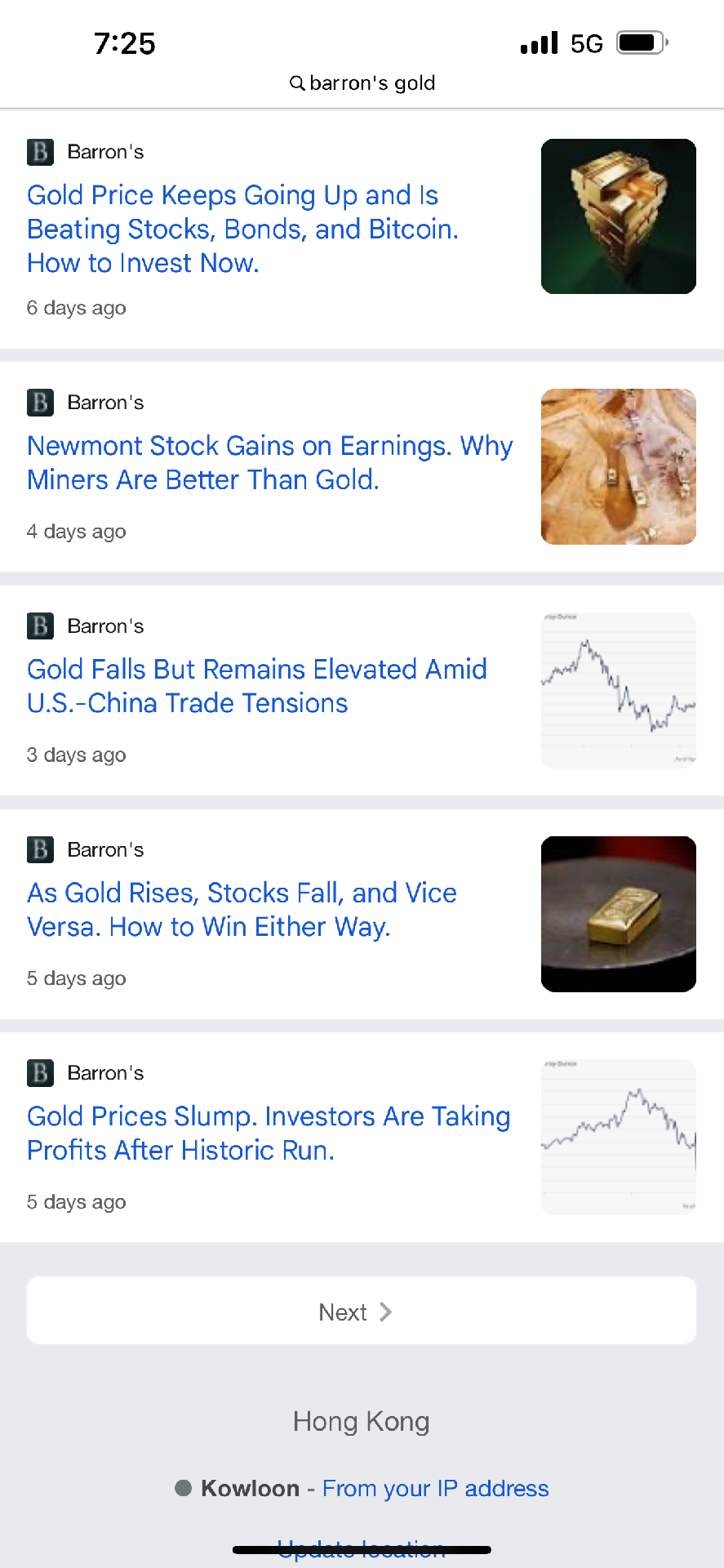
Task: Tap Barron's logo icon beside Newmont article
Action: pyautogui.click(x=40, y=403)
